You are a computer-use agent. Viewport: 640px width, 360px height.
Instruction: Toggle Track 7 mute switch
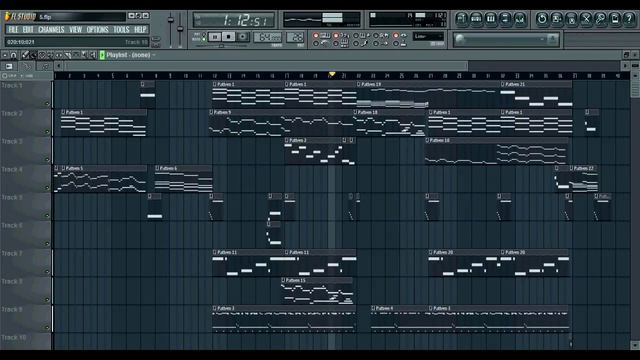tap(47, 271)
